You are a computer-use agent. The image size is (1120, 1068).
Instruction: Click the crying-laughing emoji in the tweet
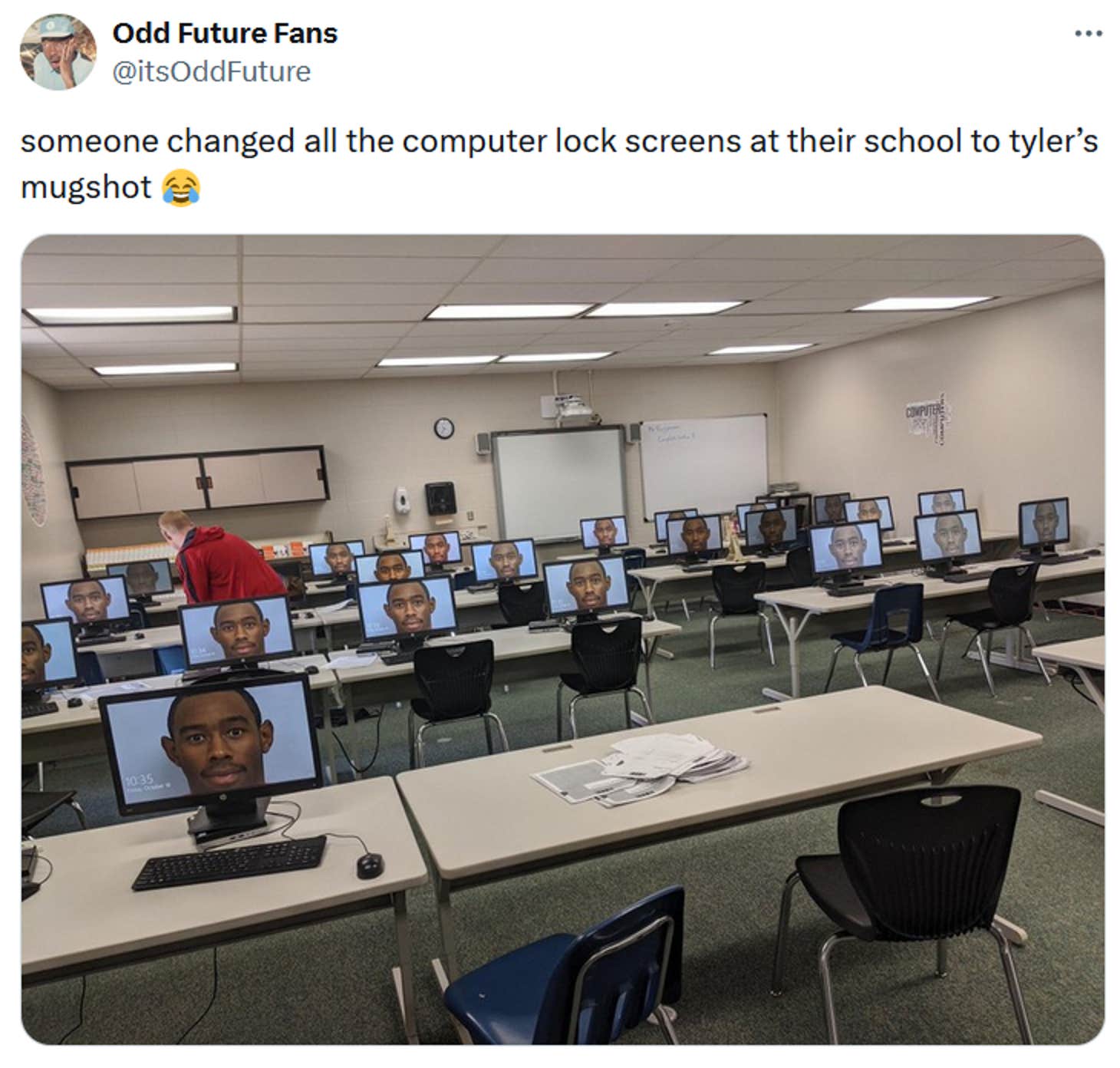pos(181,187)
